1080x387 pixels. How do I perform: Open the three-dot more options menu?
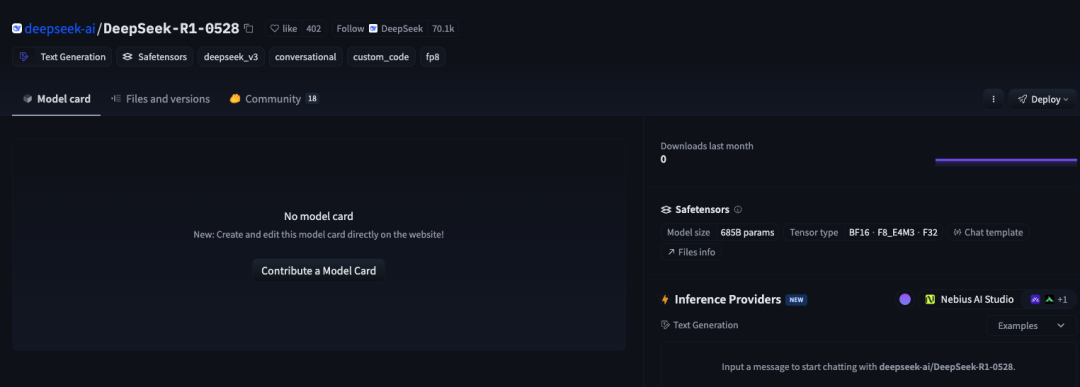point(993,99)
